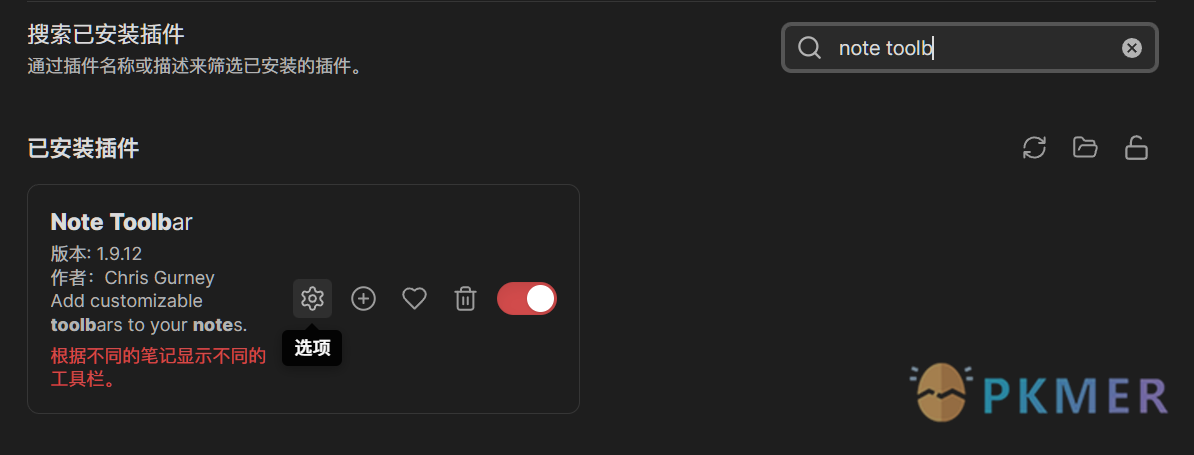Select the Note Toolbar plugin title

[x=121, y=222]
